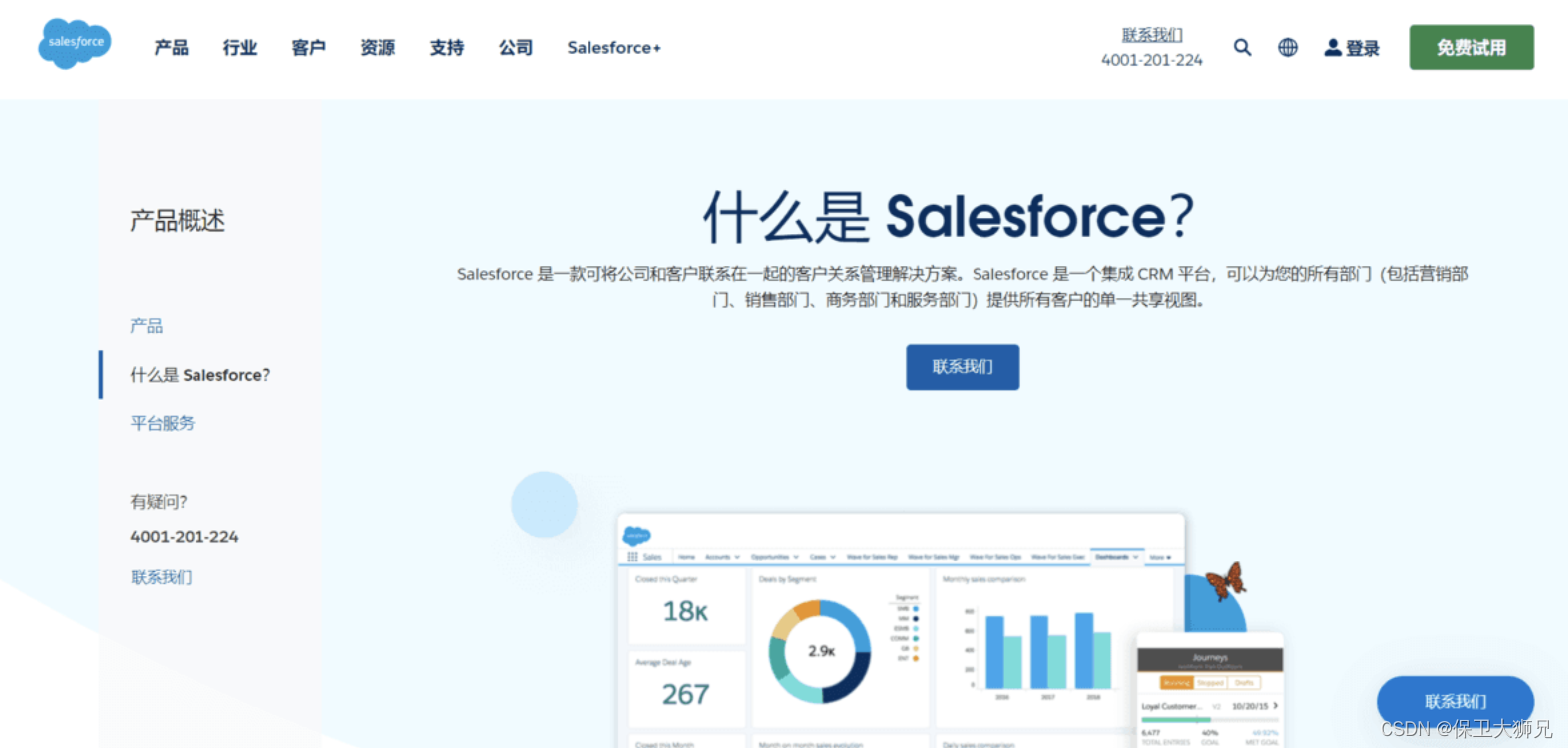1568x748 pixels.
Task: Select 产品 in the sidebar
Action: 146,326
